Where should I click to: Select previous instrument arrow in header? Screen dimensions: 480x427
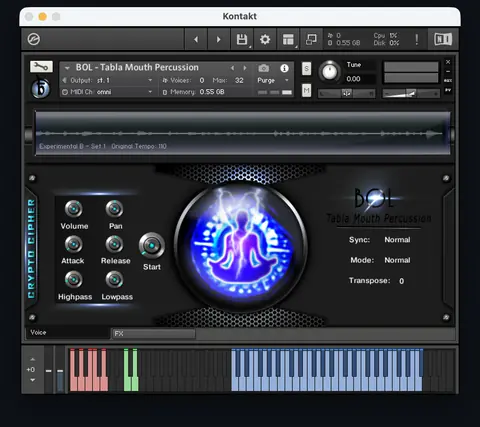232,68
